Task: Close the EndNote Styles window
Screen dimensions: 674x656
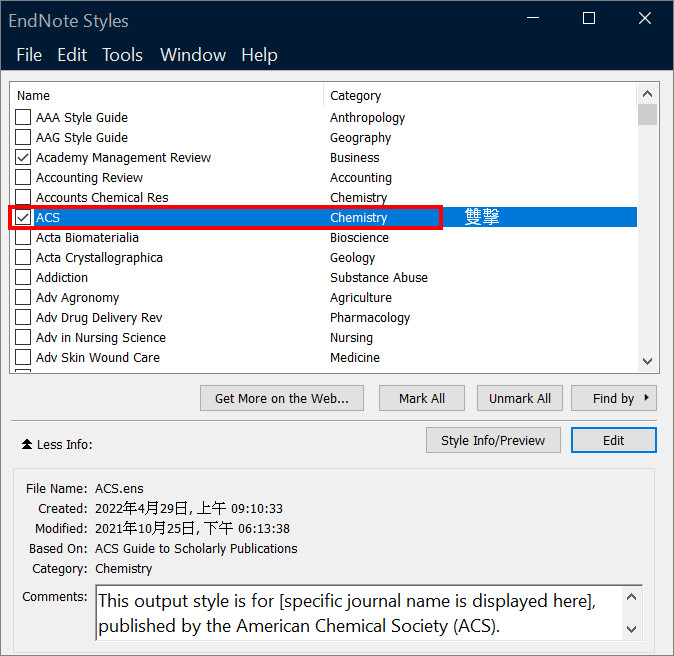Action: 645,18
